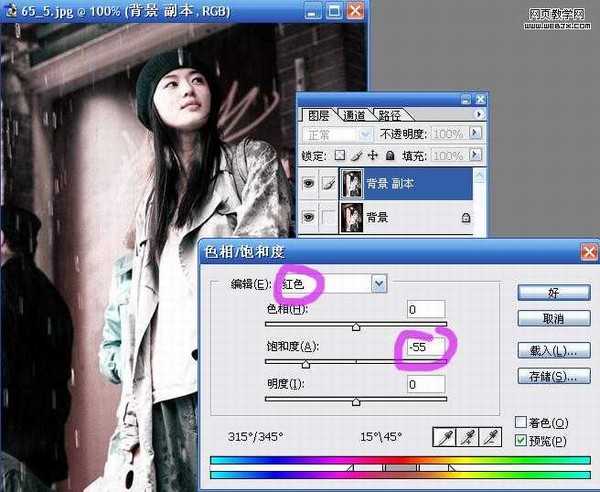Expand the 填充 fill slider arrow
The image size is (600, 492).
point(475,156)
